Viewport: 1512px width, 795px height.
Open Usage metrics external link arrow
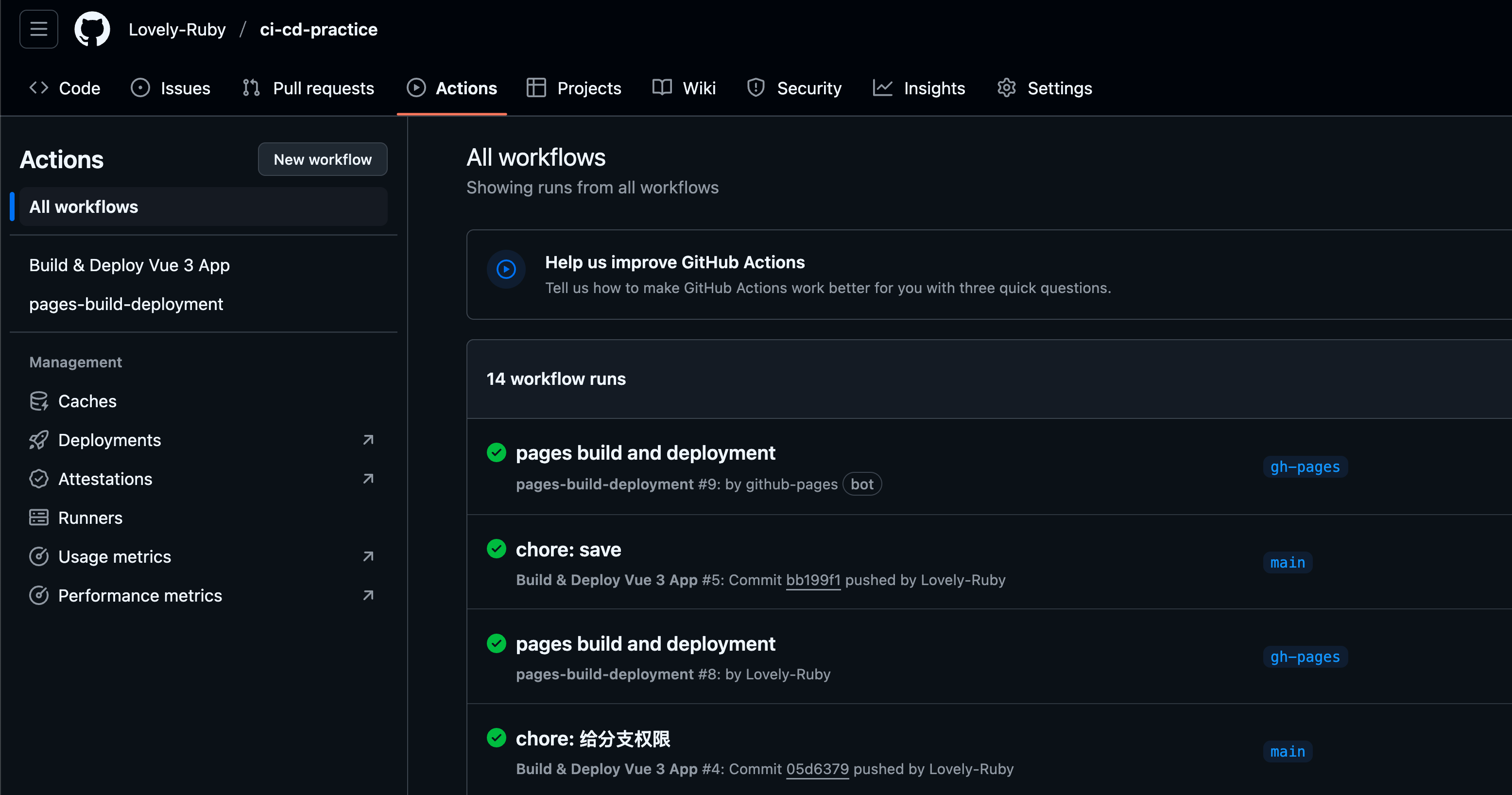(x=368, y=556)
